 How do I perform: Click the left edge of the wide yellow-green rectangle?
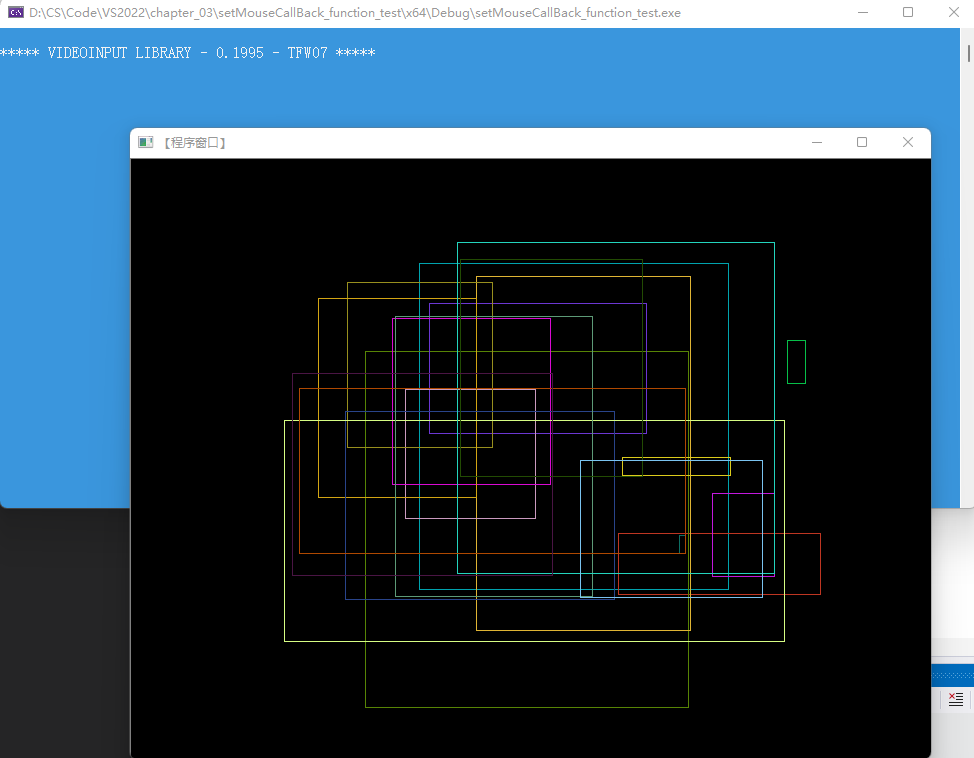(285, 530)
